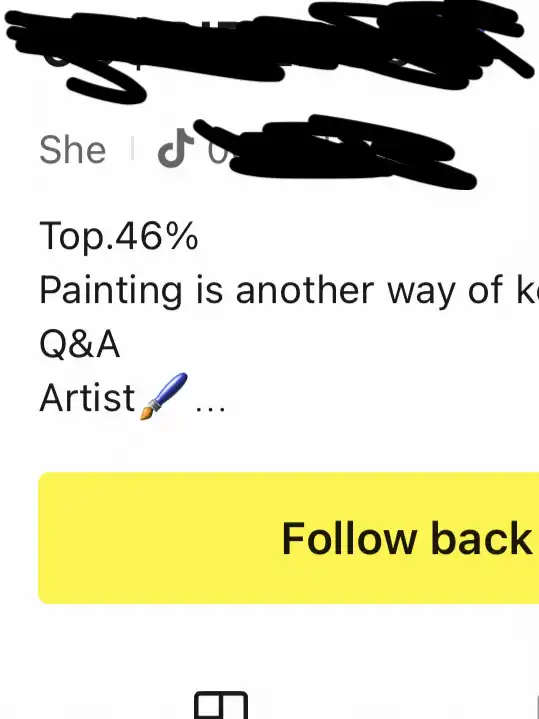Tap the TikTok logo icon
The width and height of the screenshot is (539, 719).
coord(175,148)
